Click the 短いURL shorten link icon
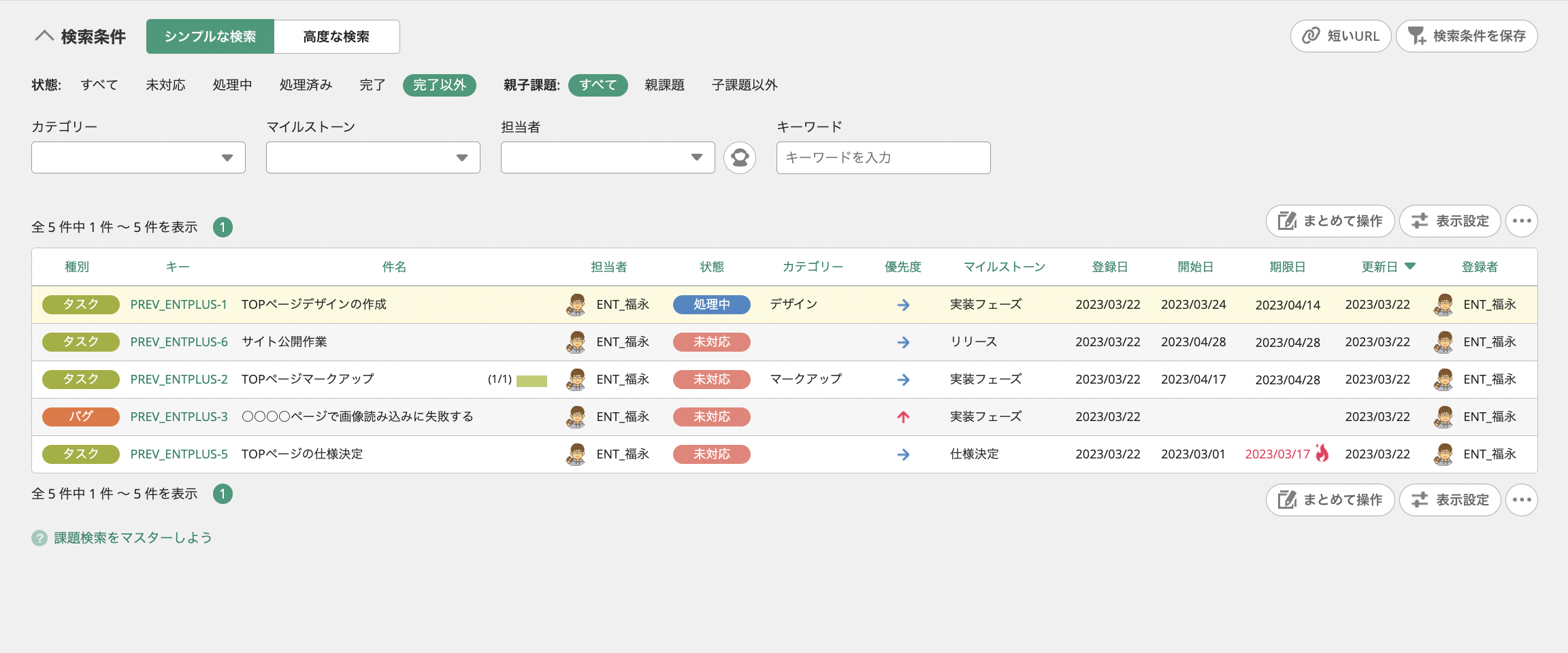The image size is (1568, 653). (x=1311, y=35)
